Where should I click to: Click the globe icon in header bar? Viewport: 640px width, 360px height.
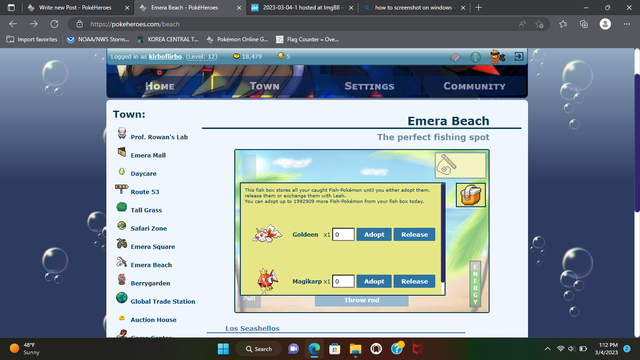click(x=475, y=57)
